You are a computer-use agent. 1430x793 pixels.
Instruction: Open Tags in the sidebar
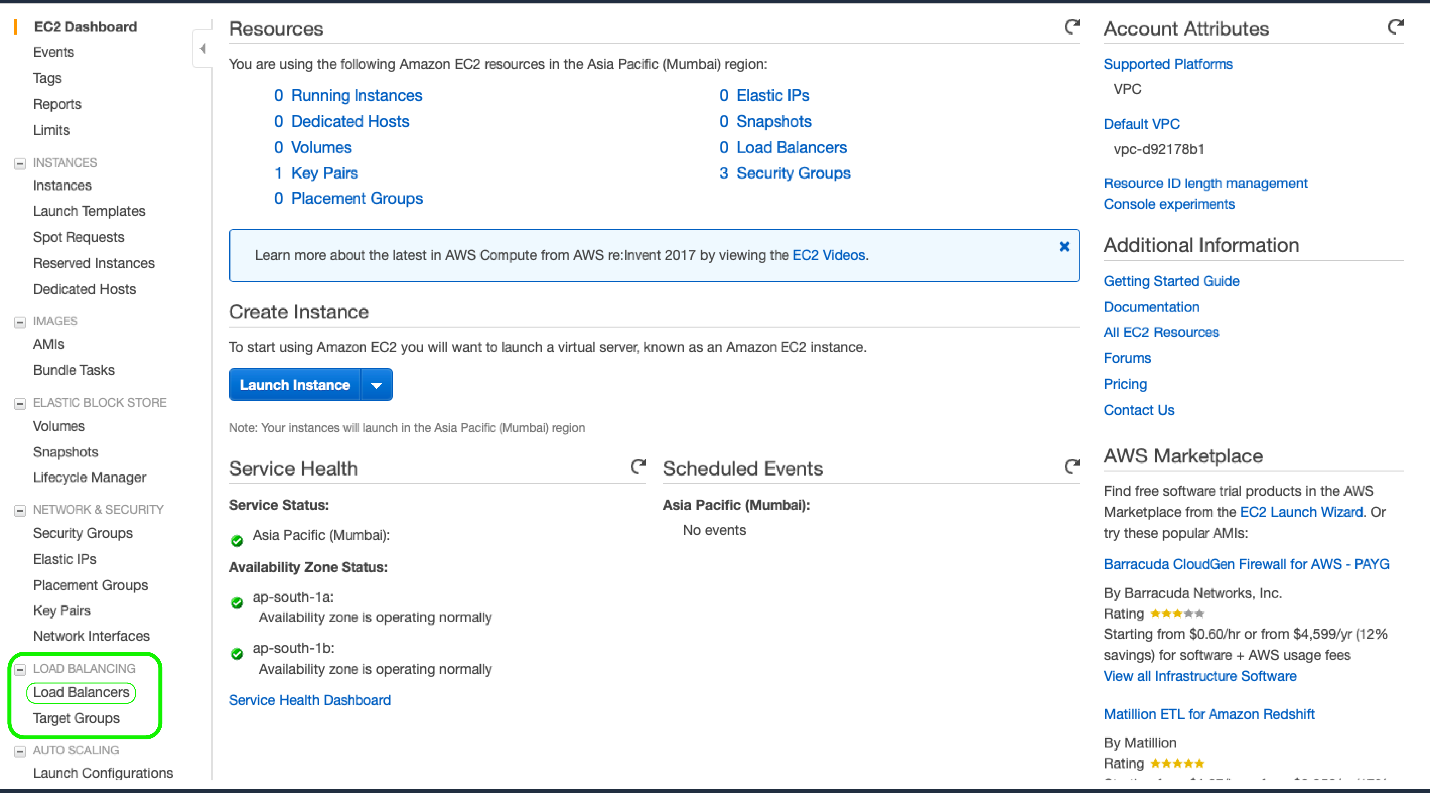tap(47, 78)
